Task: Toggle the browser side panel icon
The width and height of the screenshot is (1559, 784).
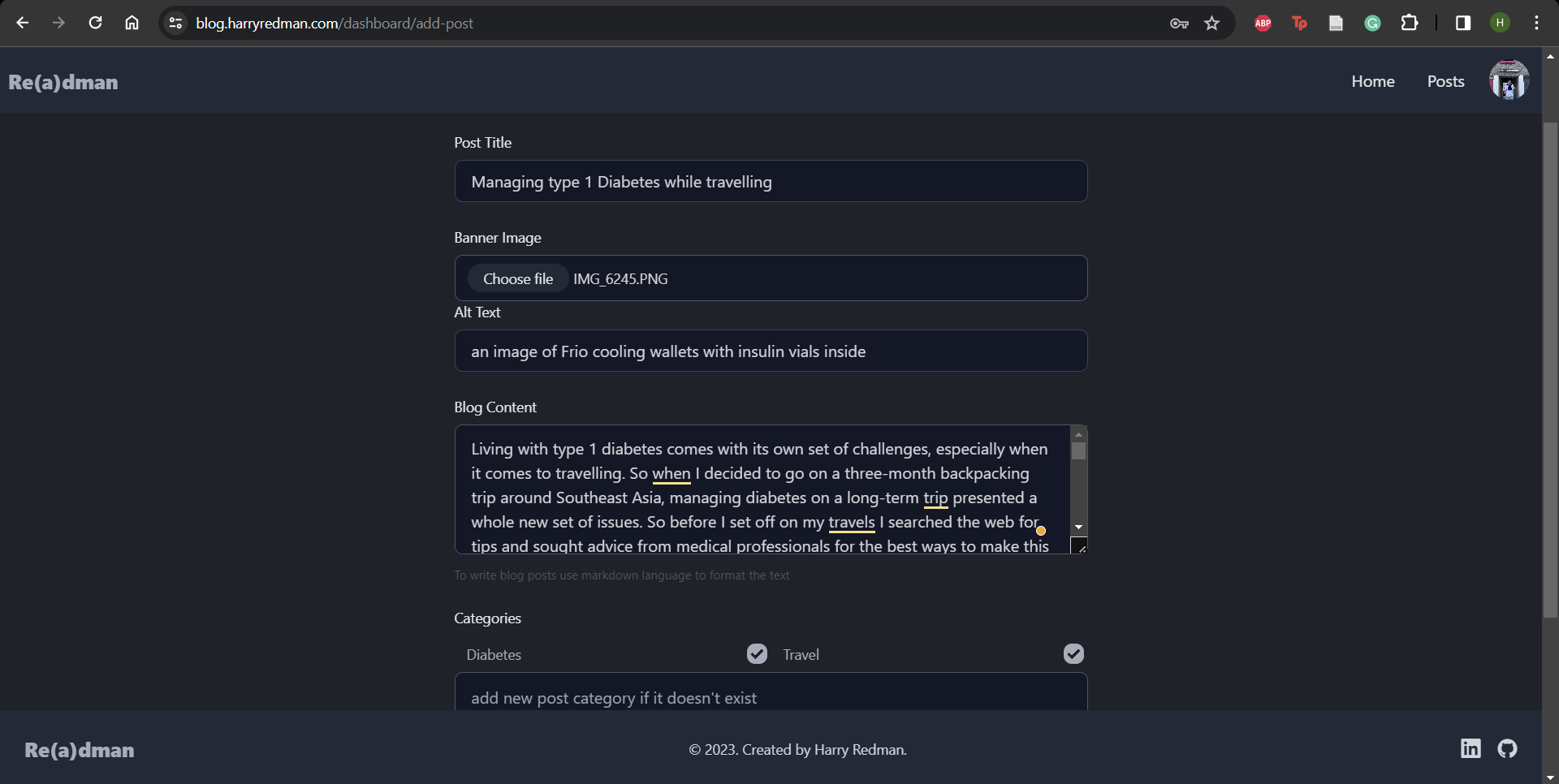Action: pos(1462,23)
